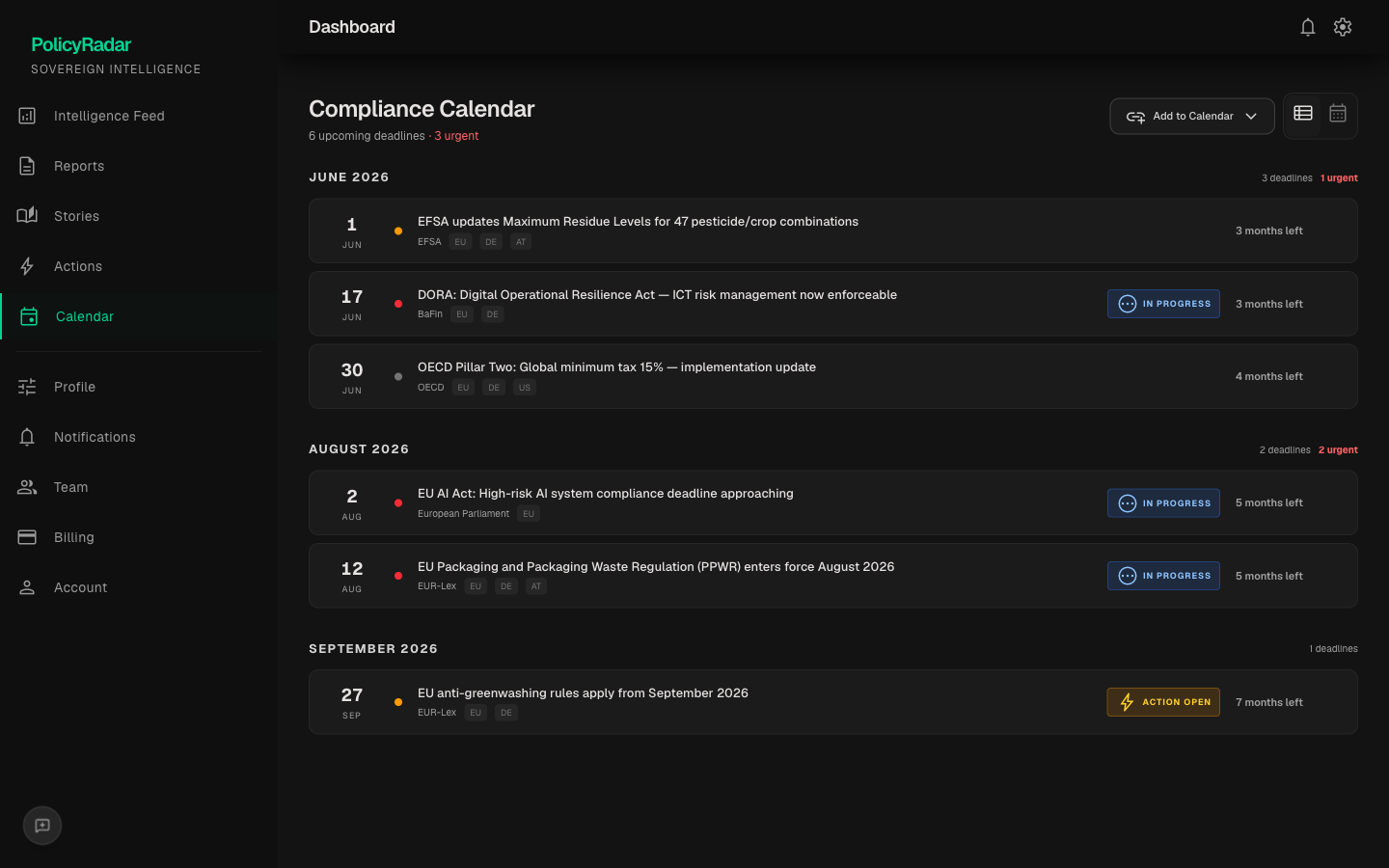
Task: Open the chat bubble in the bottom corner
Action: tap(41, 826)
